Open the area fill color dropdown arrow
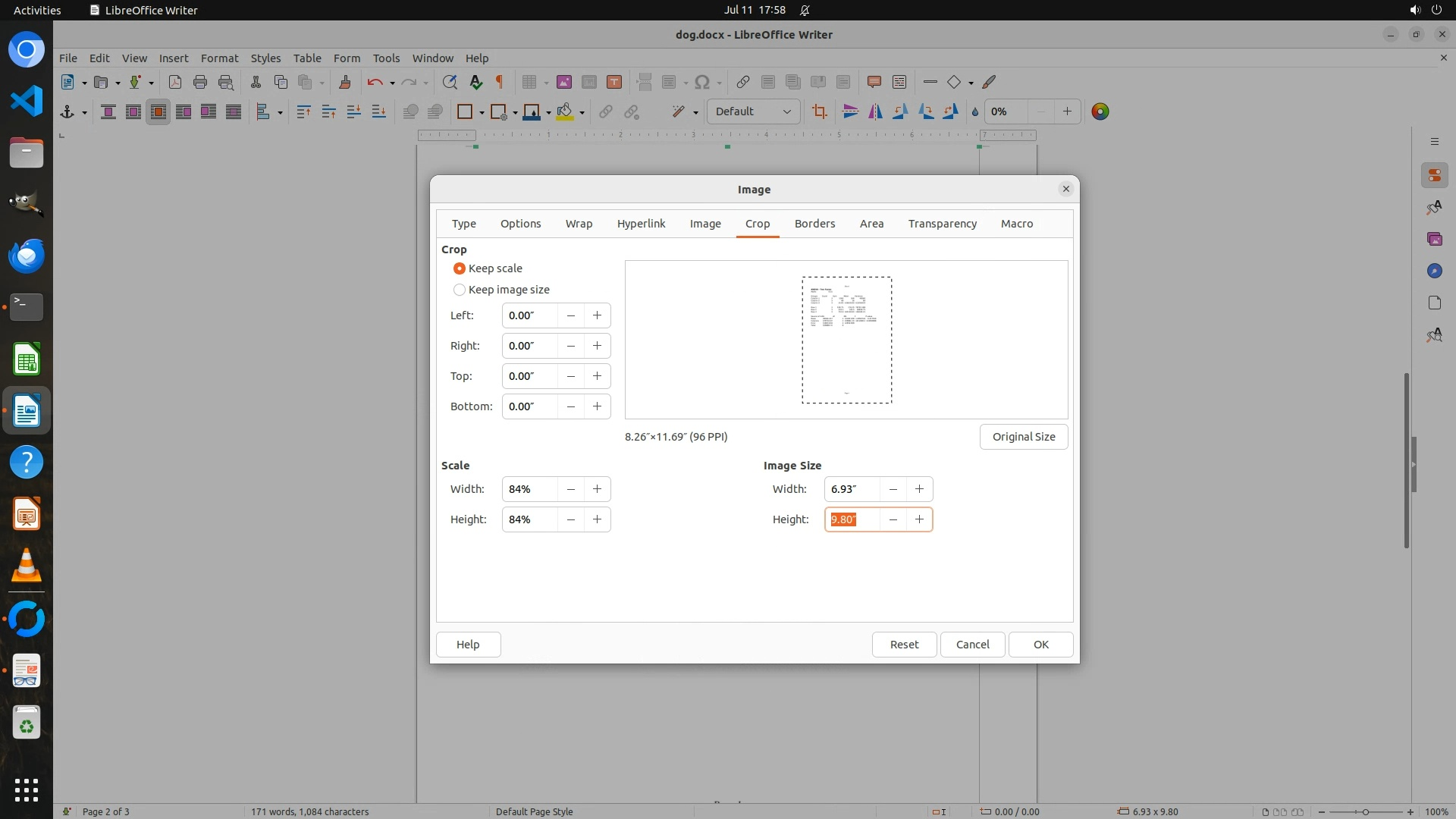The width and height of the screenshot is (1456, 819). [x=582, y=113]
